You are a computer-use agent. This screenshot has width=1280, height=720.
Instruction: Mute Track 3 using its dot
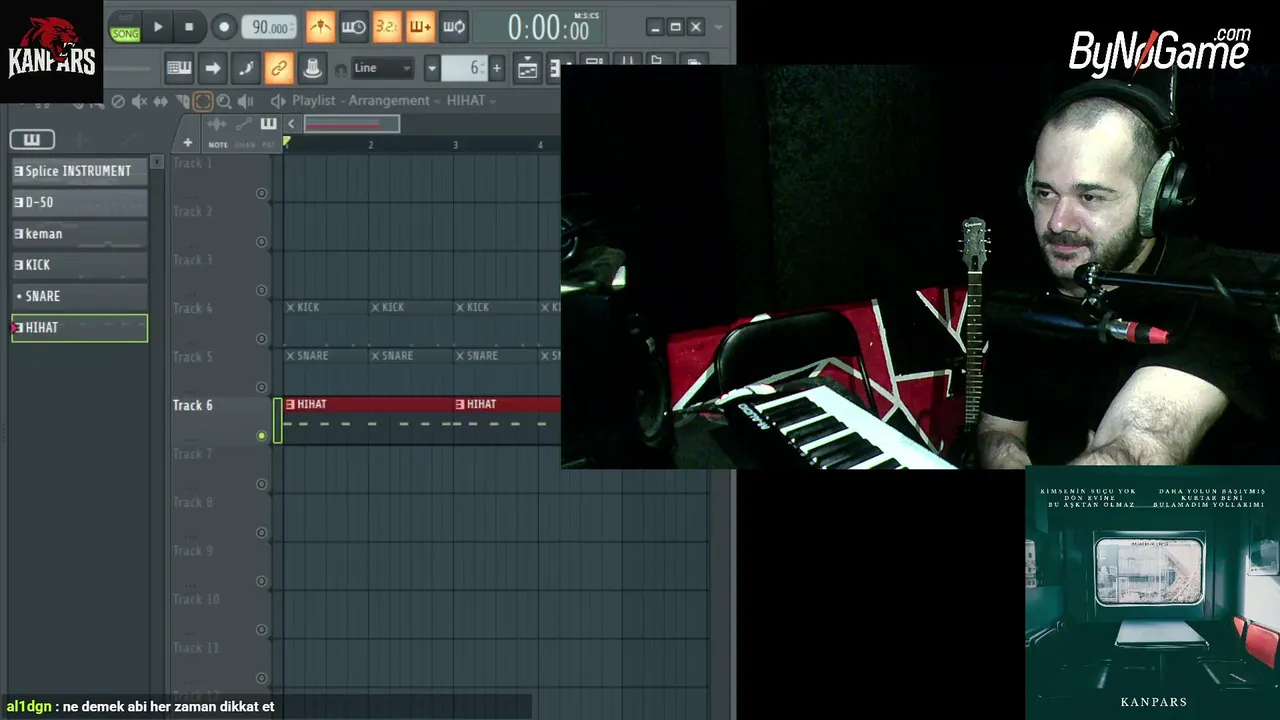tap(262, 290)
